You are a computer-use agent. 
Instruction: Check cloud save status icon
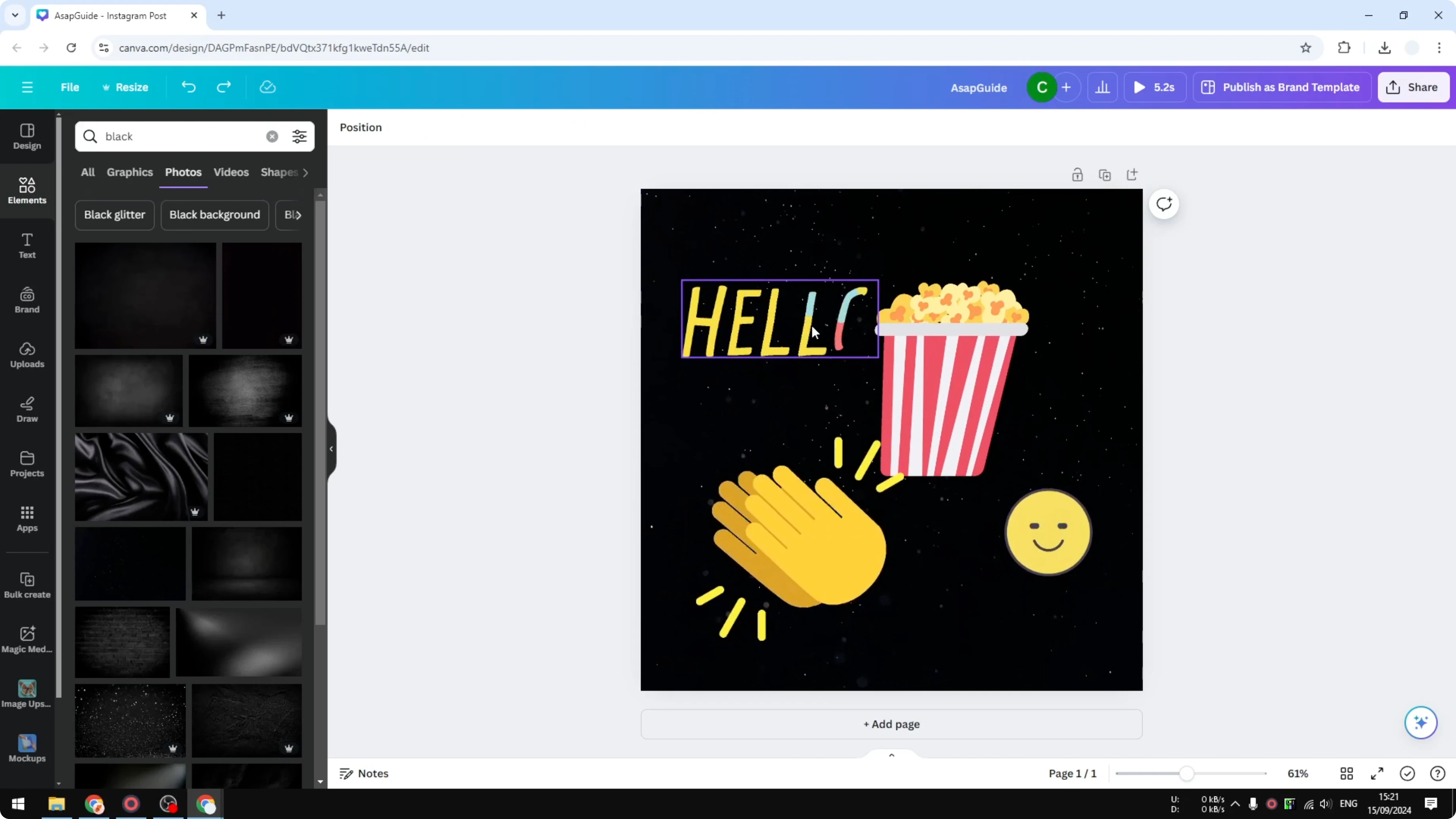pos(267,87)
